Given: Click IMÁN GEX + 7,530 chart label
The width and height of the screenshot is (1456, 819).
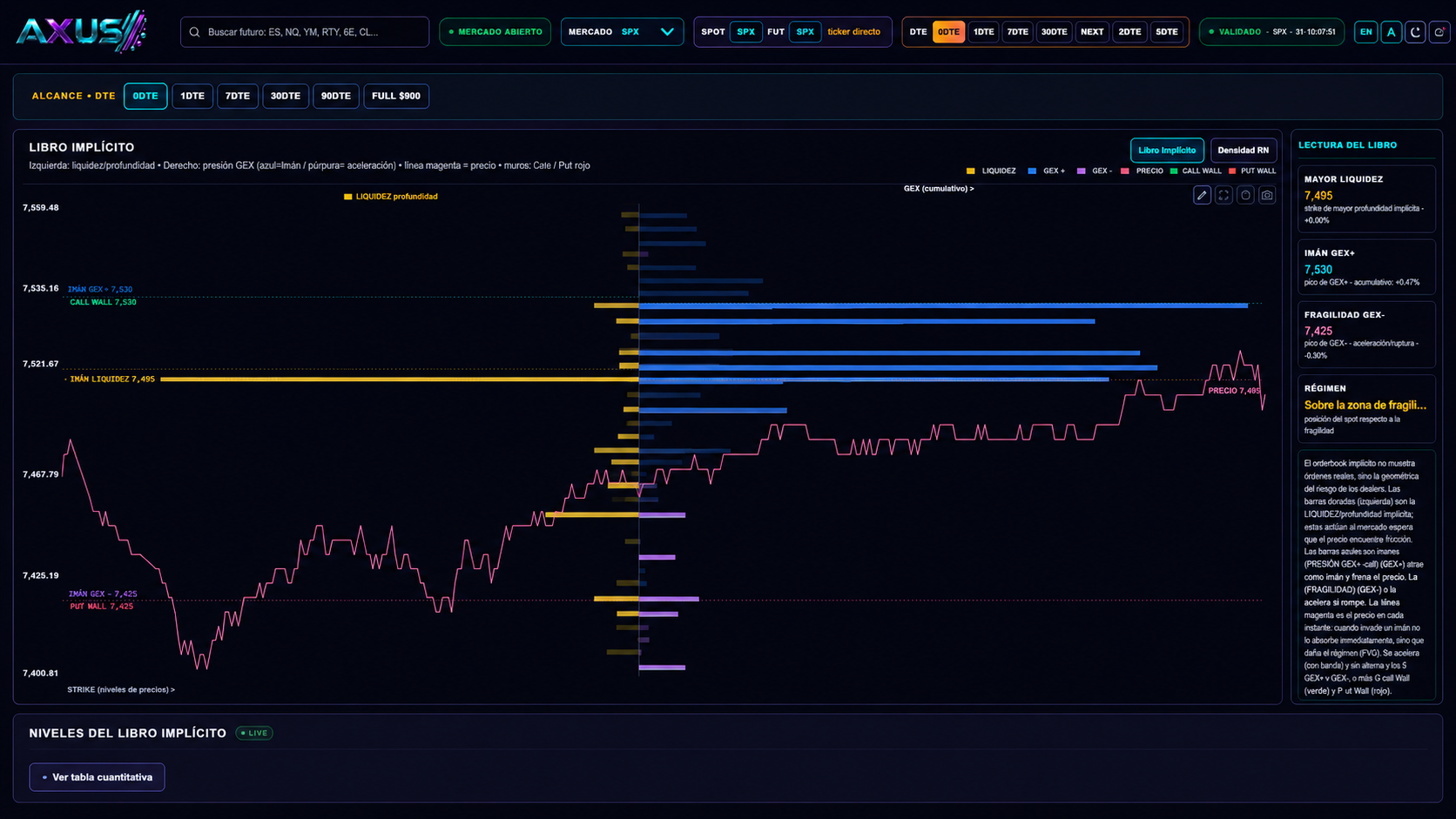Looking at the screenshot, I should point(100,289).
